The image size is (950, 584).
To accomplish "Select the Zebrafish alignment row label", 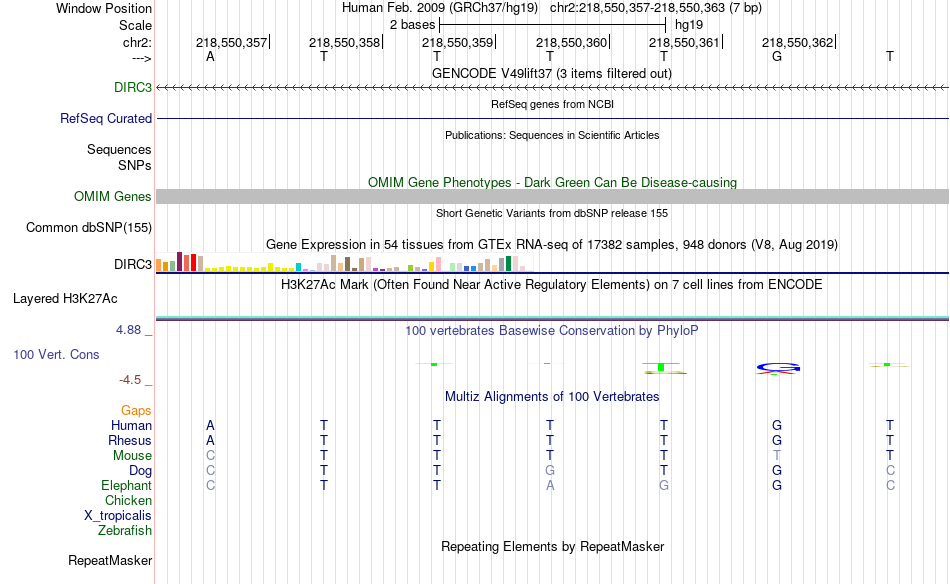I will (125, 531).
